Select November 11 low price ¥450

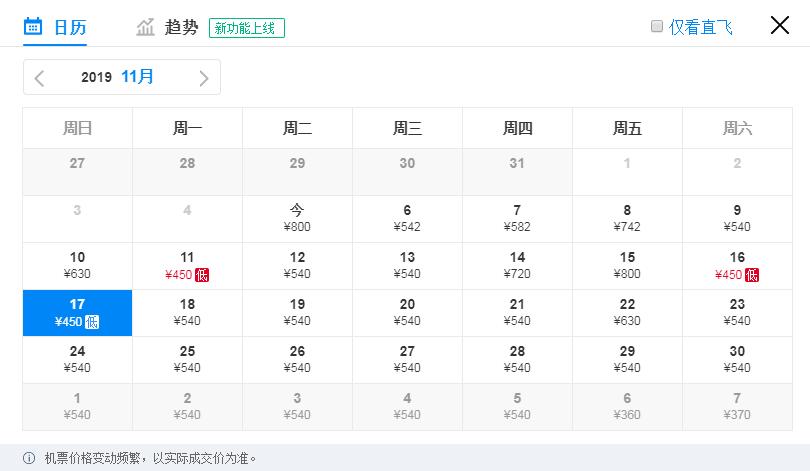pyautogui.click(x=187, y=266)
